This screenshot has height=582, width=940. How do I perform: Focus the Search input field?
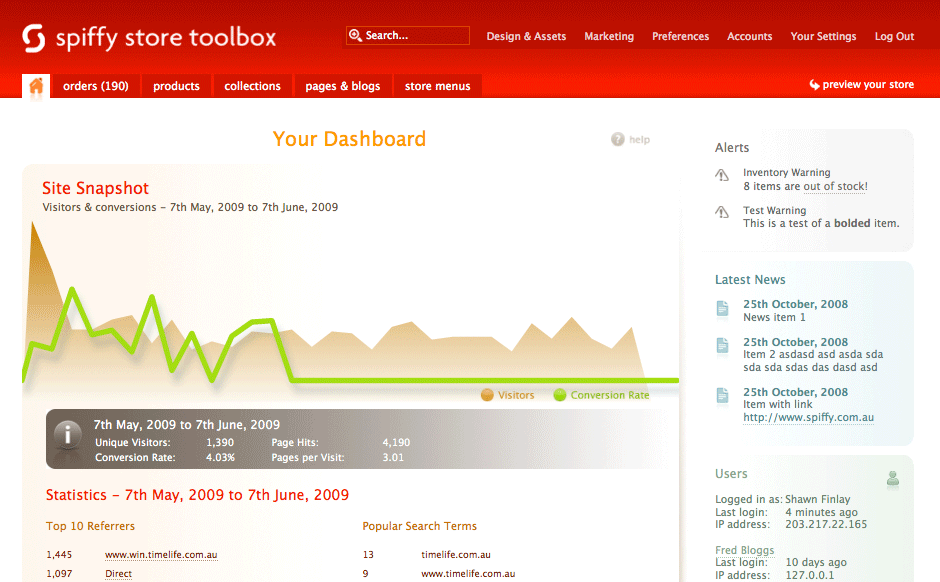[408, 35]
